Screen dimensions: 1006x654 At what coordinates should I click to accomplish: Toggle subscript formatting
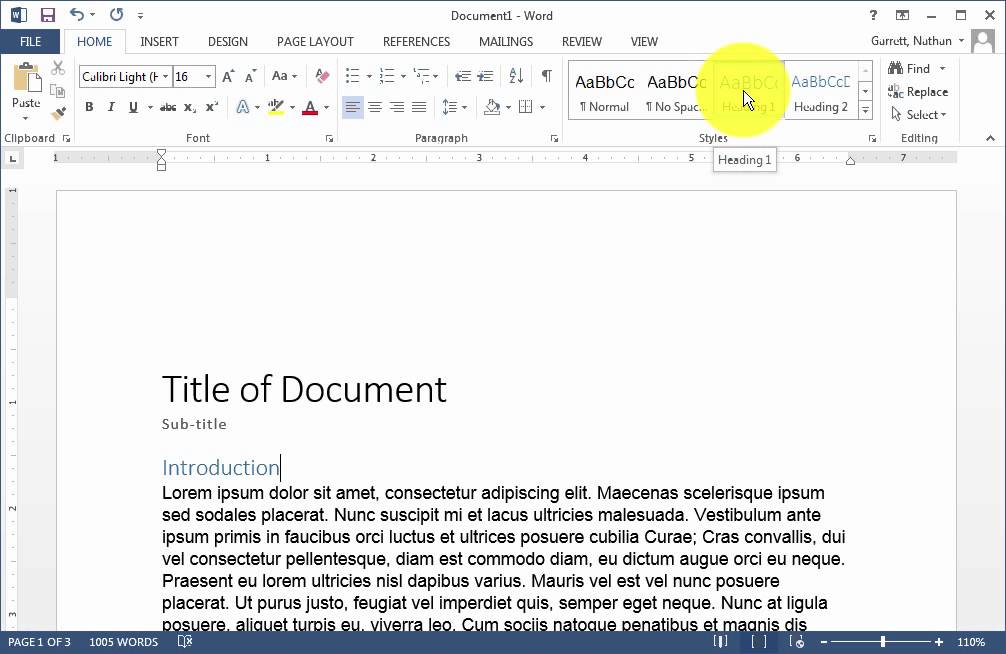point(190,107)
